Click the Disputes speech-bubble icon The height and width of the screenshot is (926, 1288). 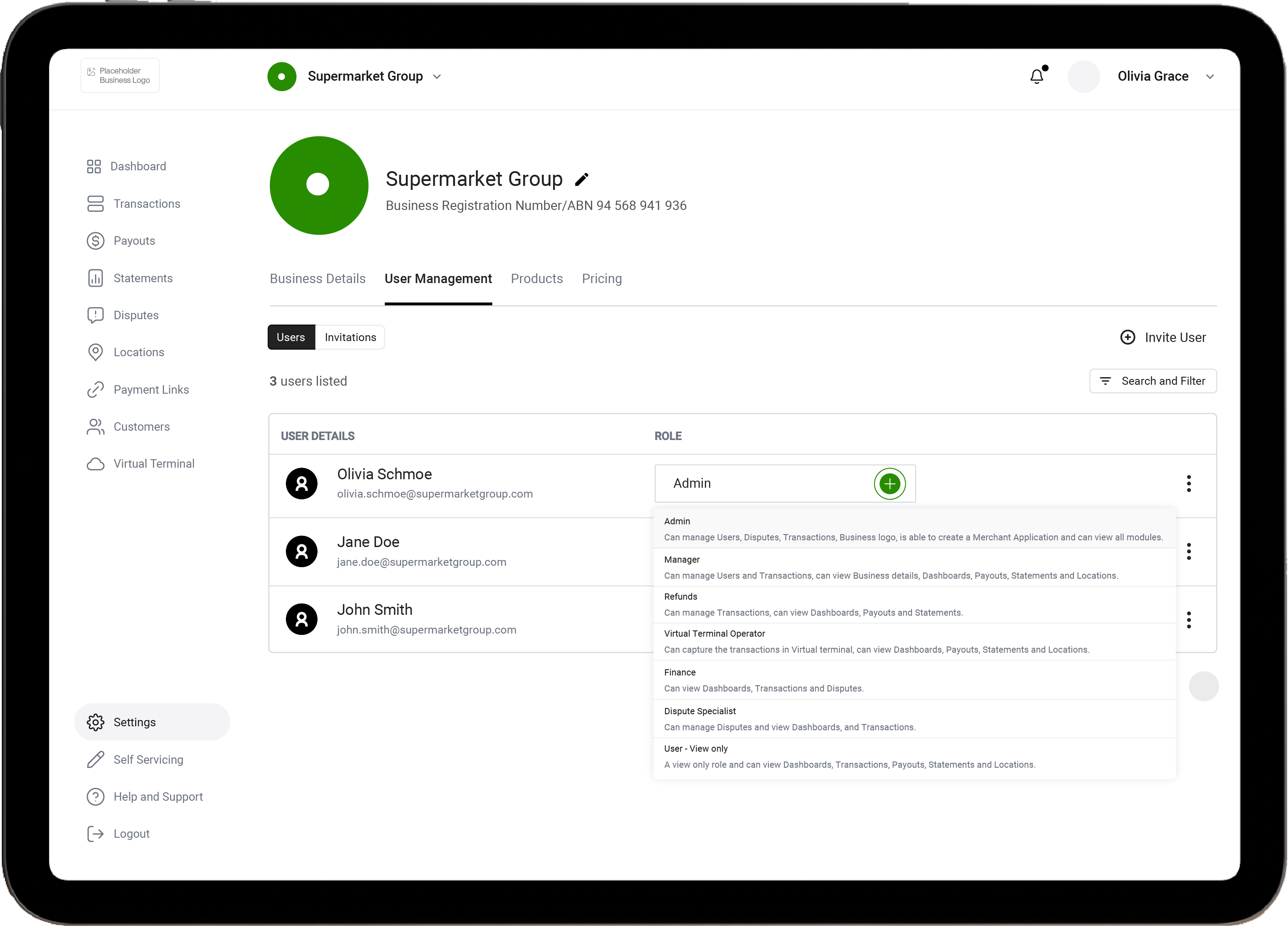point(95,315)
